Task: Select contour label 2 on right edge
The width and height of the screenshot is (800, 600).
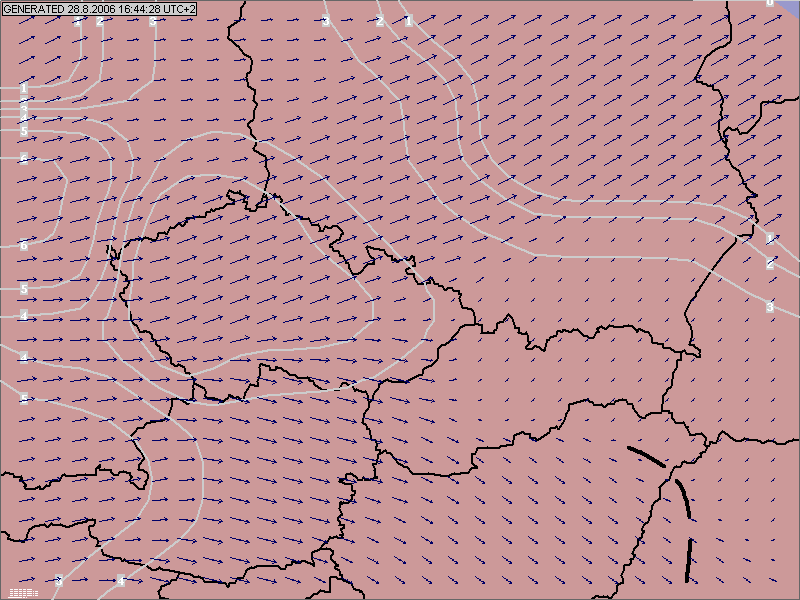Action: pos(769,264)
